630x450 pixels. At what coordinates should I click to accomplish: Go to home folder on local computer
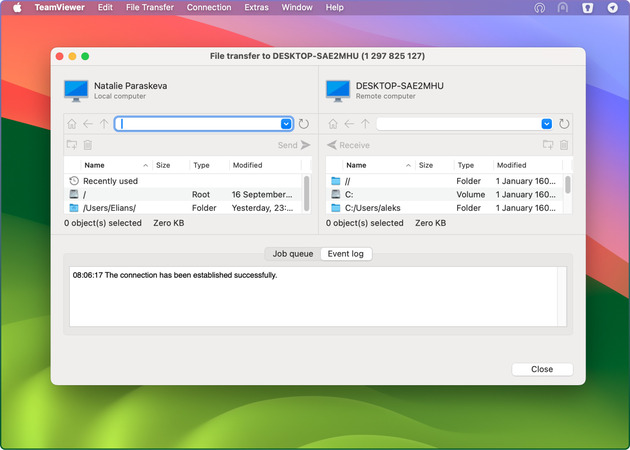72,124
